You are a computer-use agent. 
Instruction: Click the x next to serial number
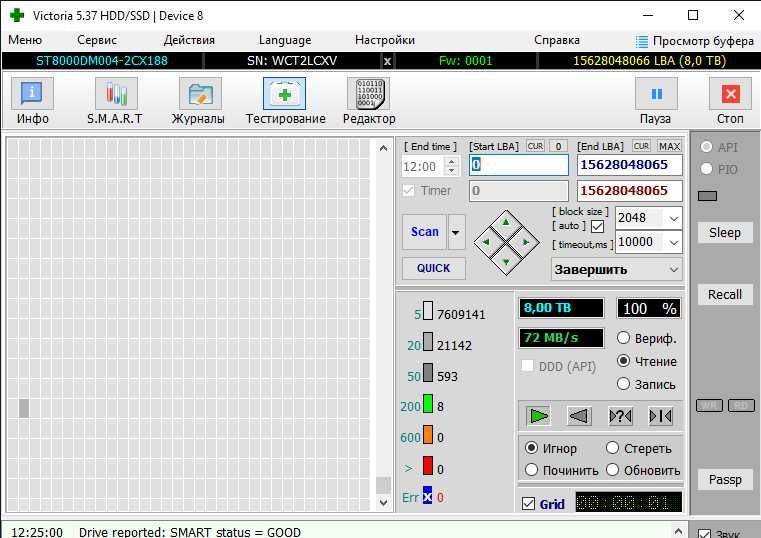387,61
